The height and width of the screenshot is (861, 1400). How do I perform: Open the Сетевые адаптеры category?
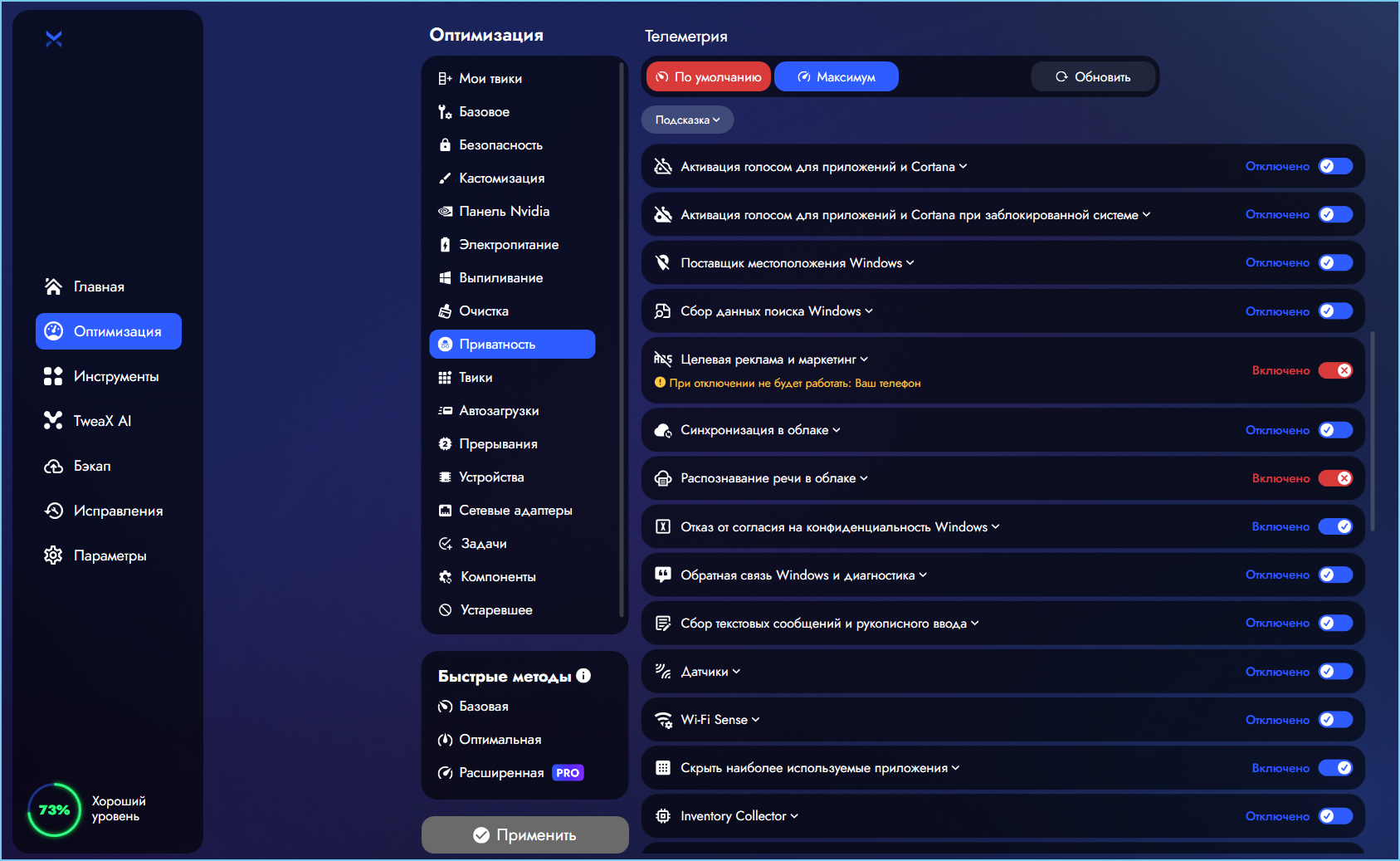click(513, 510)
